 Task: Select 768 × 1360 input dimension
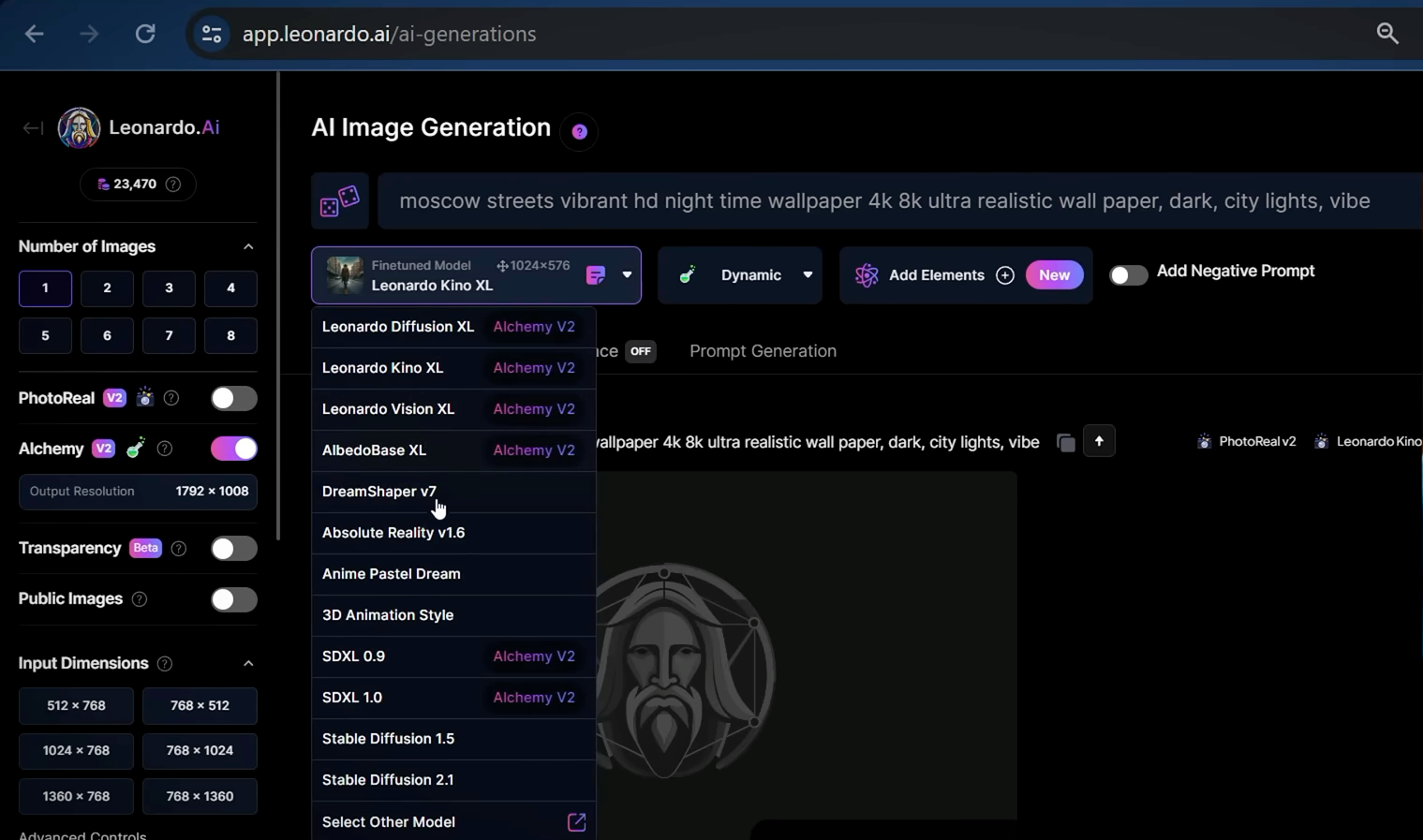(x=200, y=797)
